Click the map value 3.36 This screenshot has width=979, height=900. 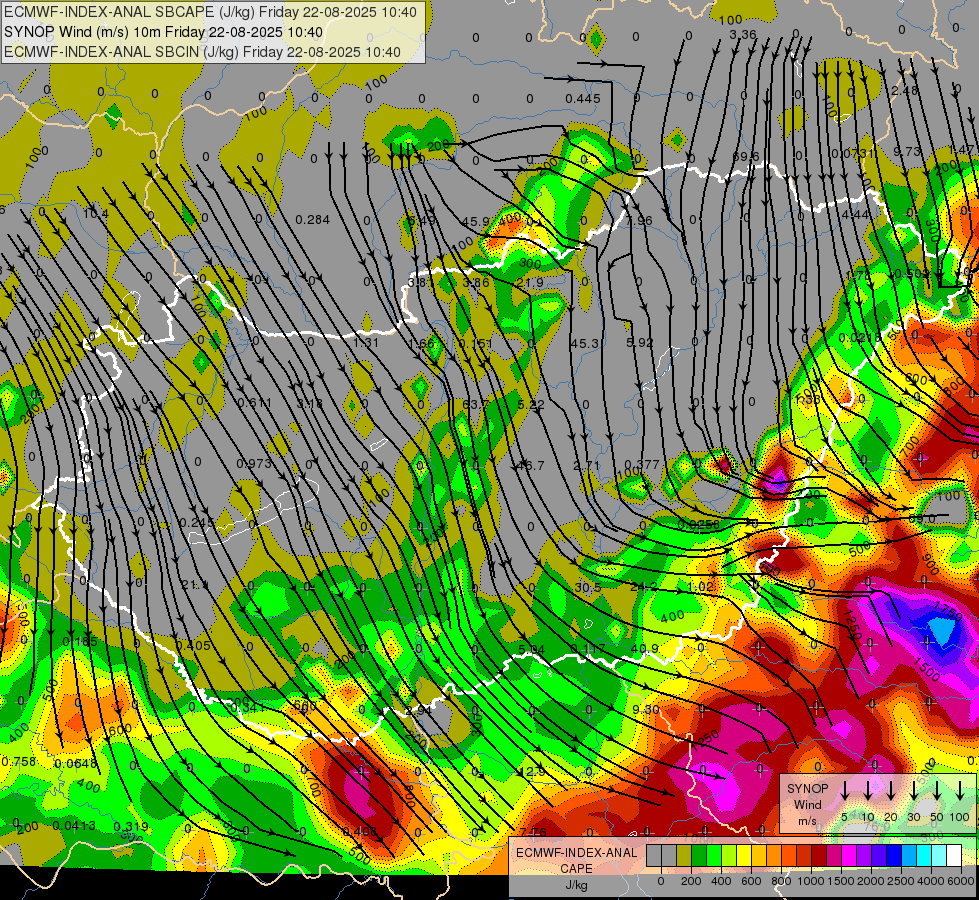(x=743, y=35)
